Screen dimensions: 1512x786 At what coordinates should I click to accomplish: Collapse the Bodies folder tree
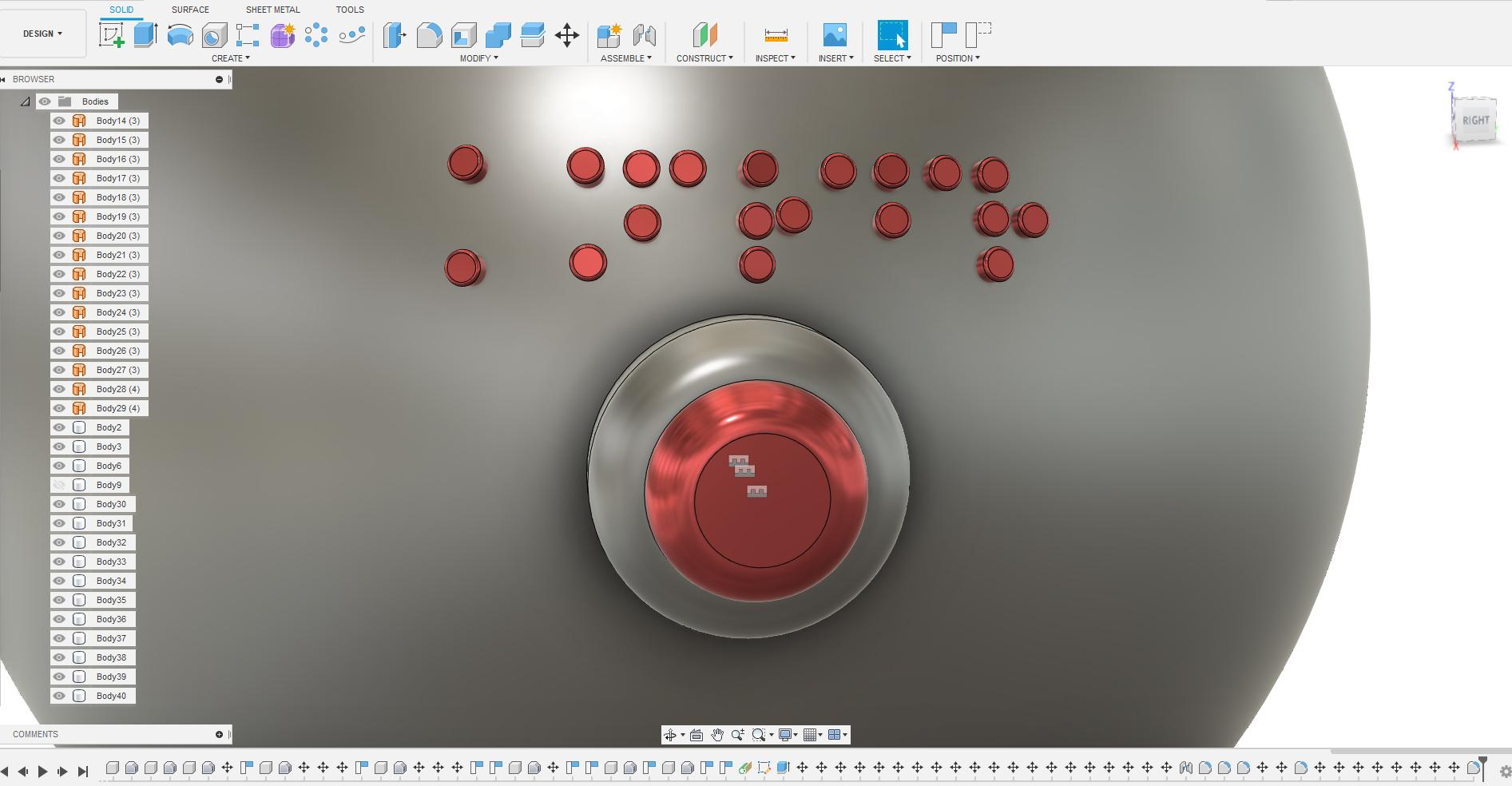click(x=26, y=101)
